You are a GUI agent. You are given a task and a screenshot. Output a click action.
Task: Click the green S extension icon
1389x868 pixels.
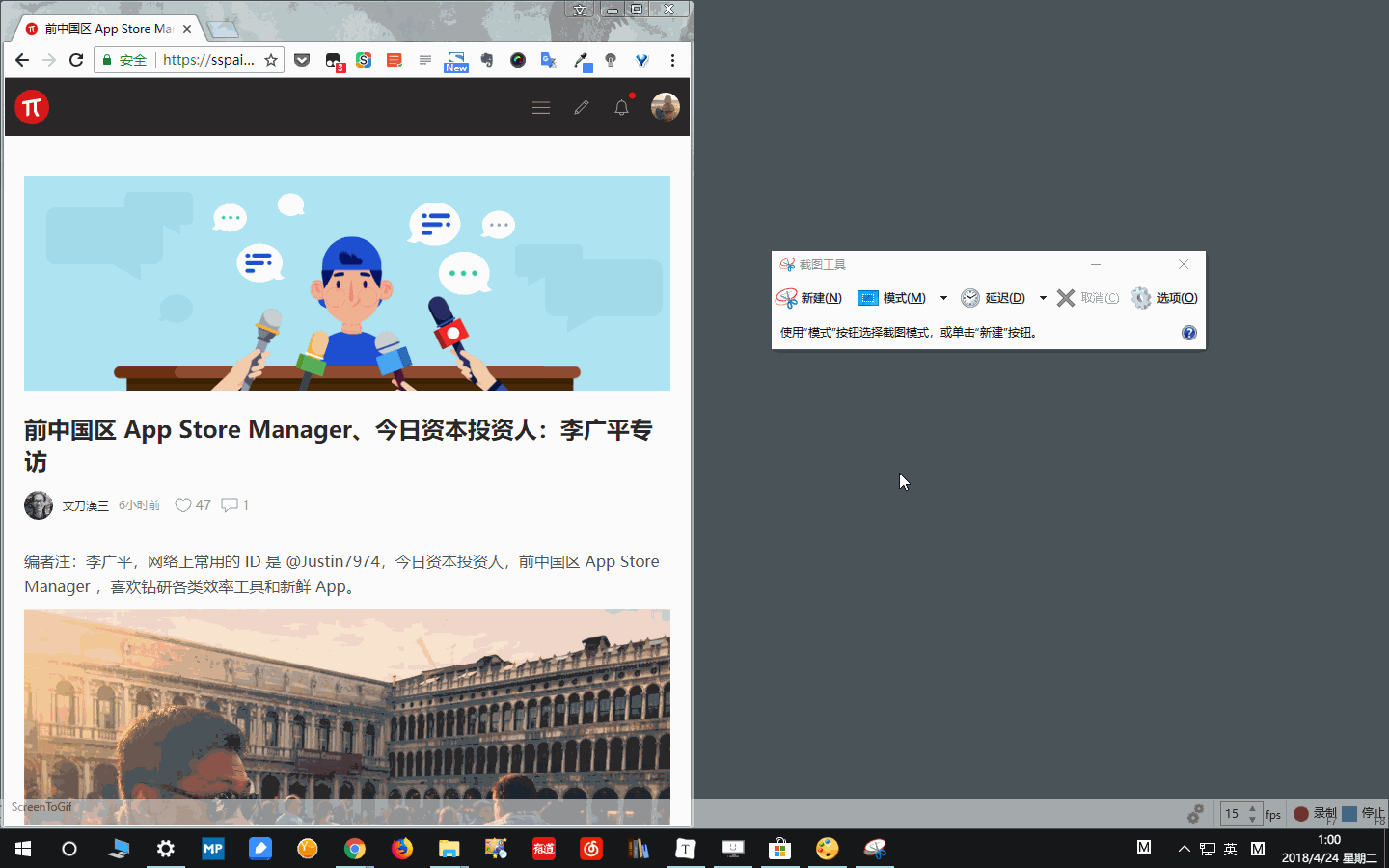(x=364, y=60)
